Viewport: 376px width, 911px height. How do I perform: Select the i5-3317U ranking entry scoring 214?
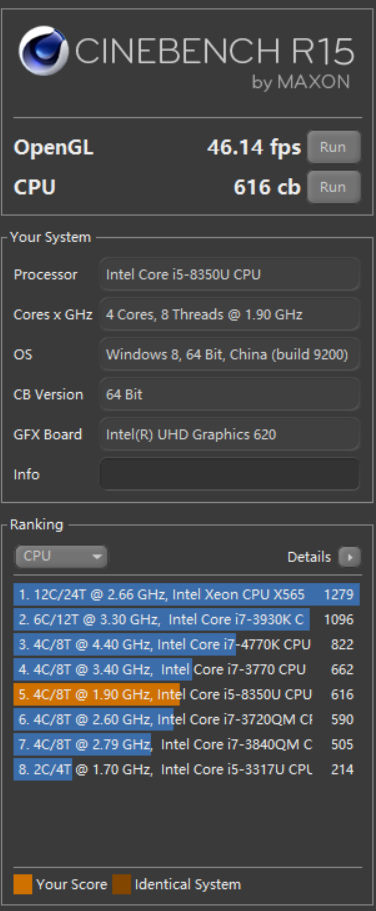tap(187, 769)
